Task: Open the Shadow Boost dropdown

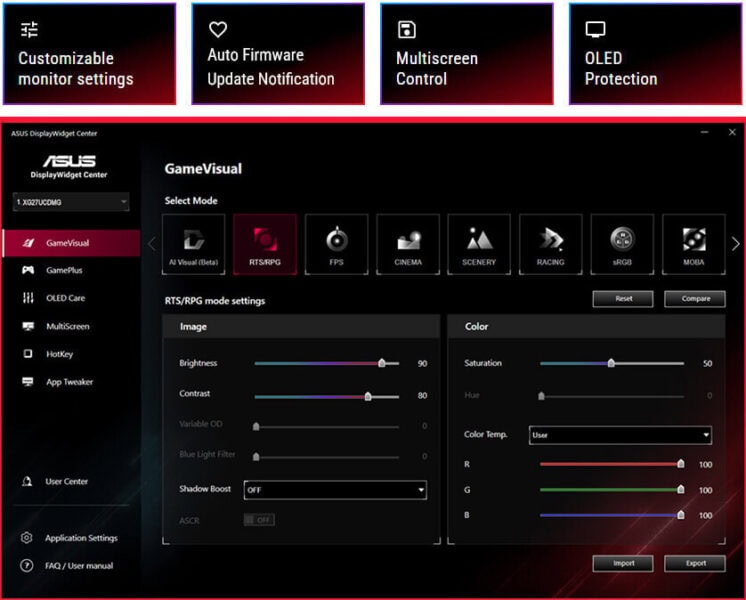Action: point(335,490)
